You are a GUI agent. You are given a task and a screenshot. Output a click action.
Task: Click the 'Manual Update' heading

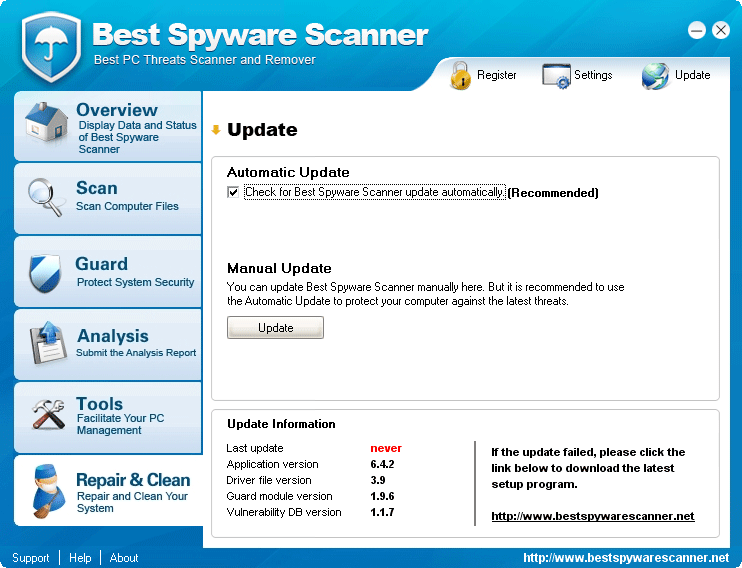(279, 268)
